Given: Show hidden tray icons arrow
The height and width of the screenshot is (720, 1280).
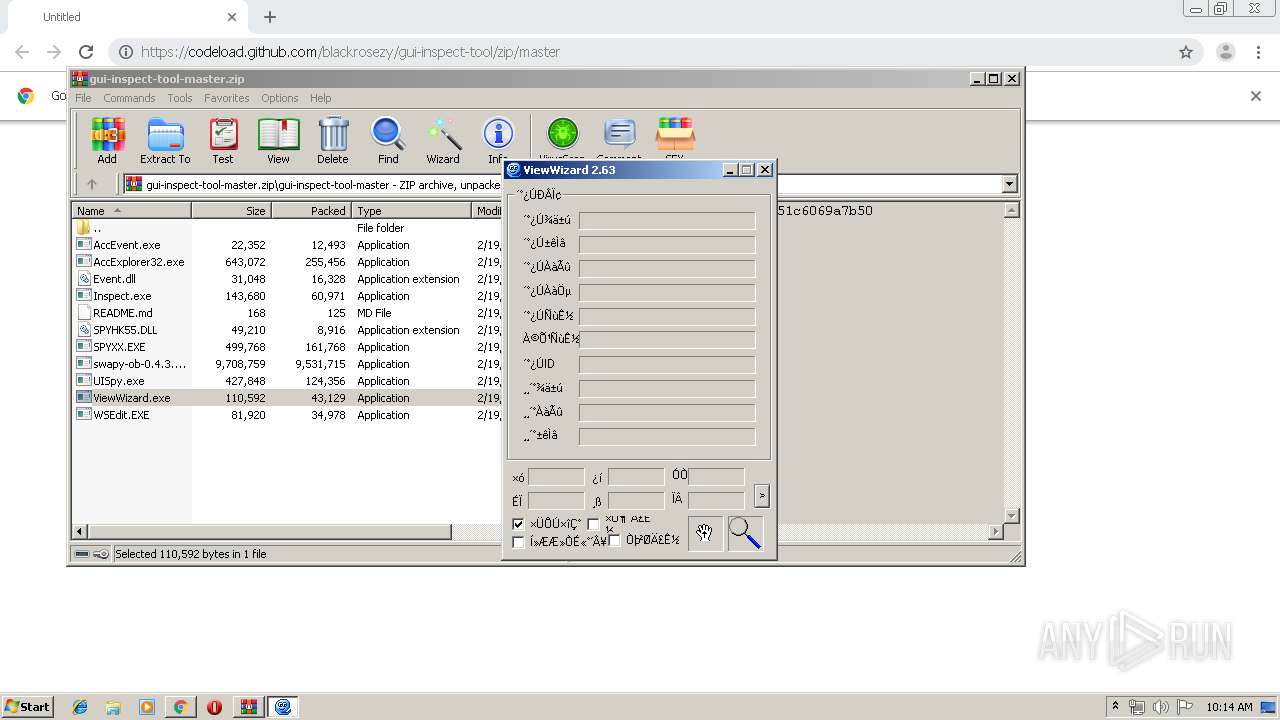Looking at the screenshot, I should [1115, 707].
